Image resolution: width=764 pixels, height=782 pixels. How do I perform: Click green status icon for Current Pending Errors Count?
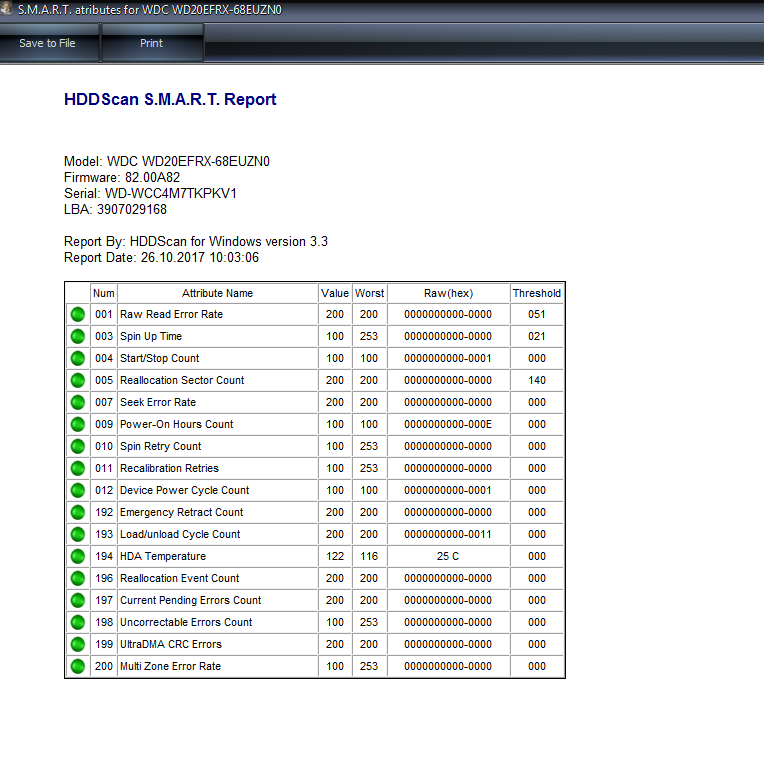tap(78, 600)
